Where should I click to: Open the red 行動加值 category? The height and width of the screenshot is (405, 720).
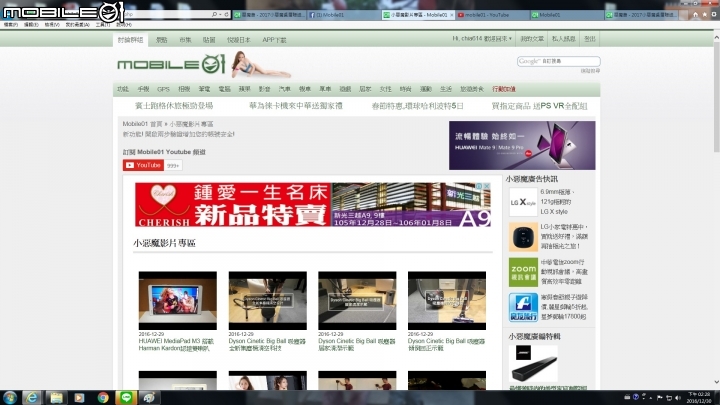(504, 89)
